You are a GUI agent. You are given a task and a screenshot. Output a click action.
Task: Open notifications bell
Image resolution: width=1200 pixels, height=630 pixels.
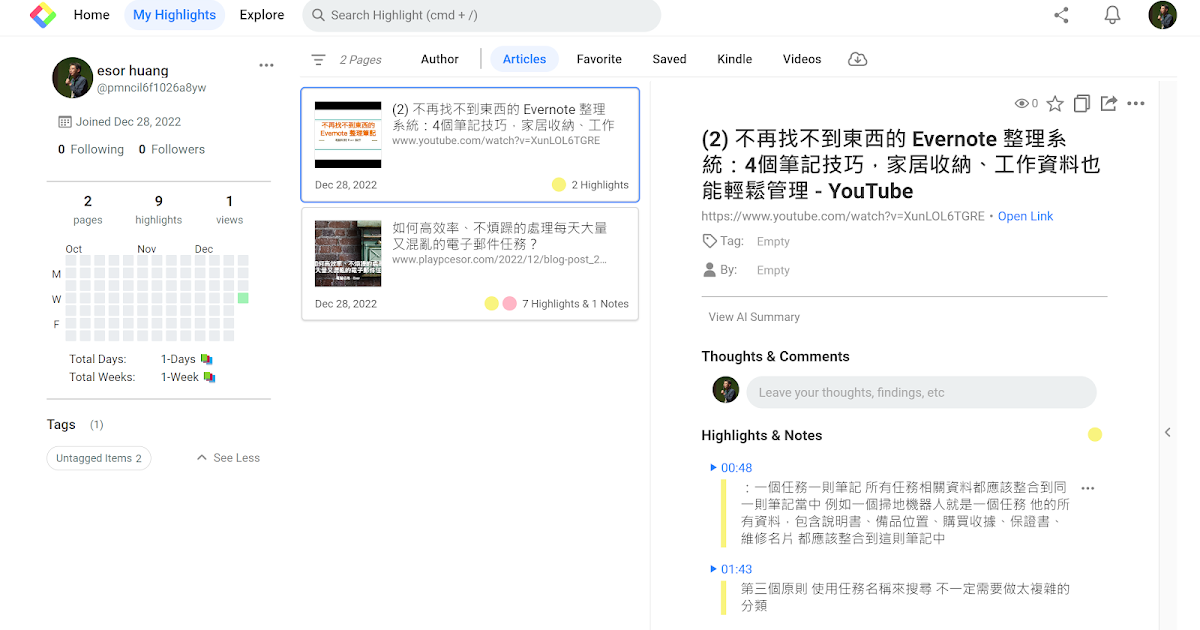(x=1112, y=15)
